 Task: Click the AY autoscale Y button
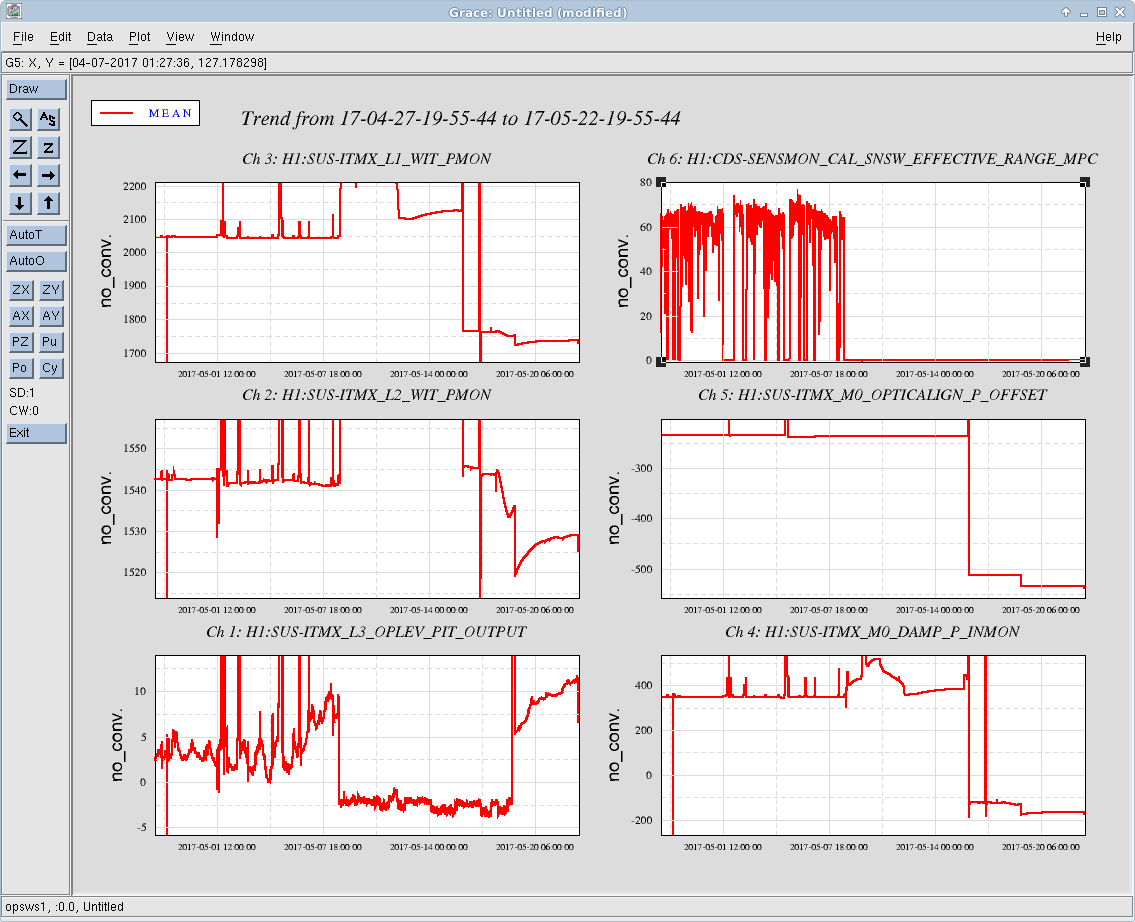coord(51,316)
